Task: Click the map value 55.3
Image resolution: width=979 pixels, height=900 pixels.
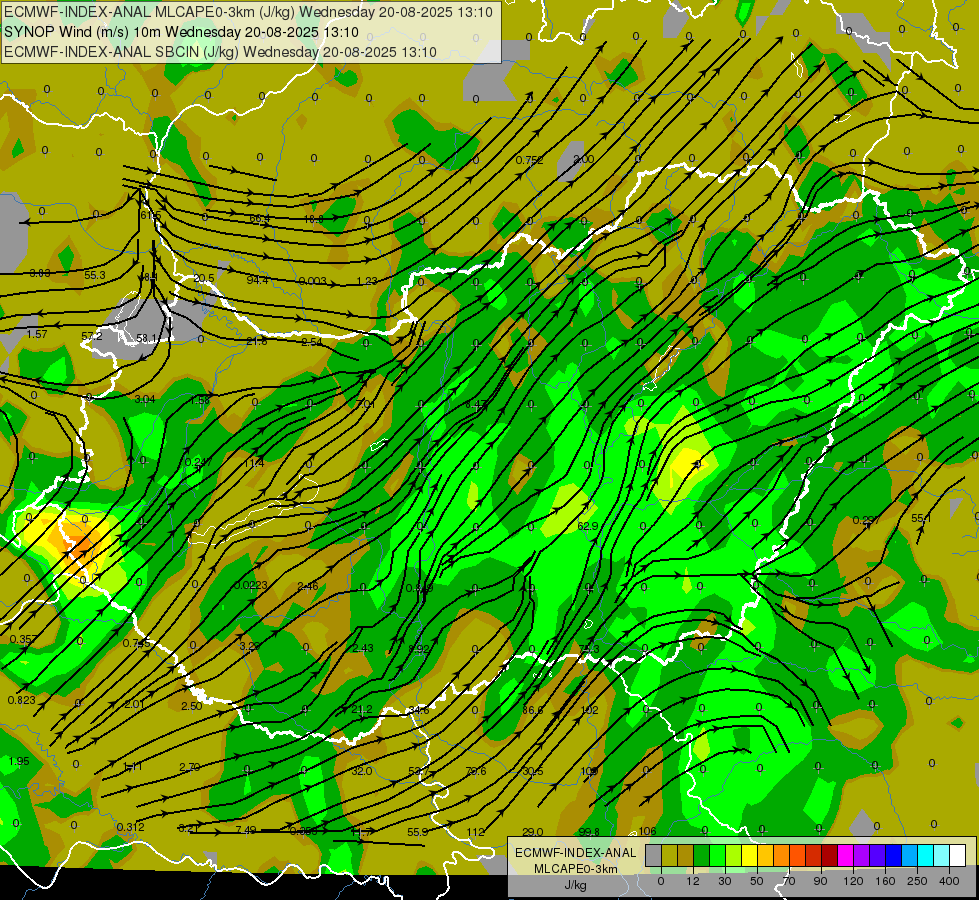Action: tap(95, 275)
